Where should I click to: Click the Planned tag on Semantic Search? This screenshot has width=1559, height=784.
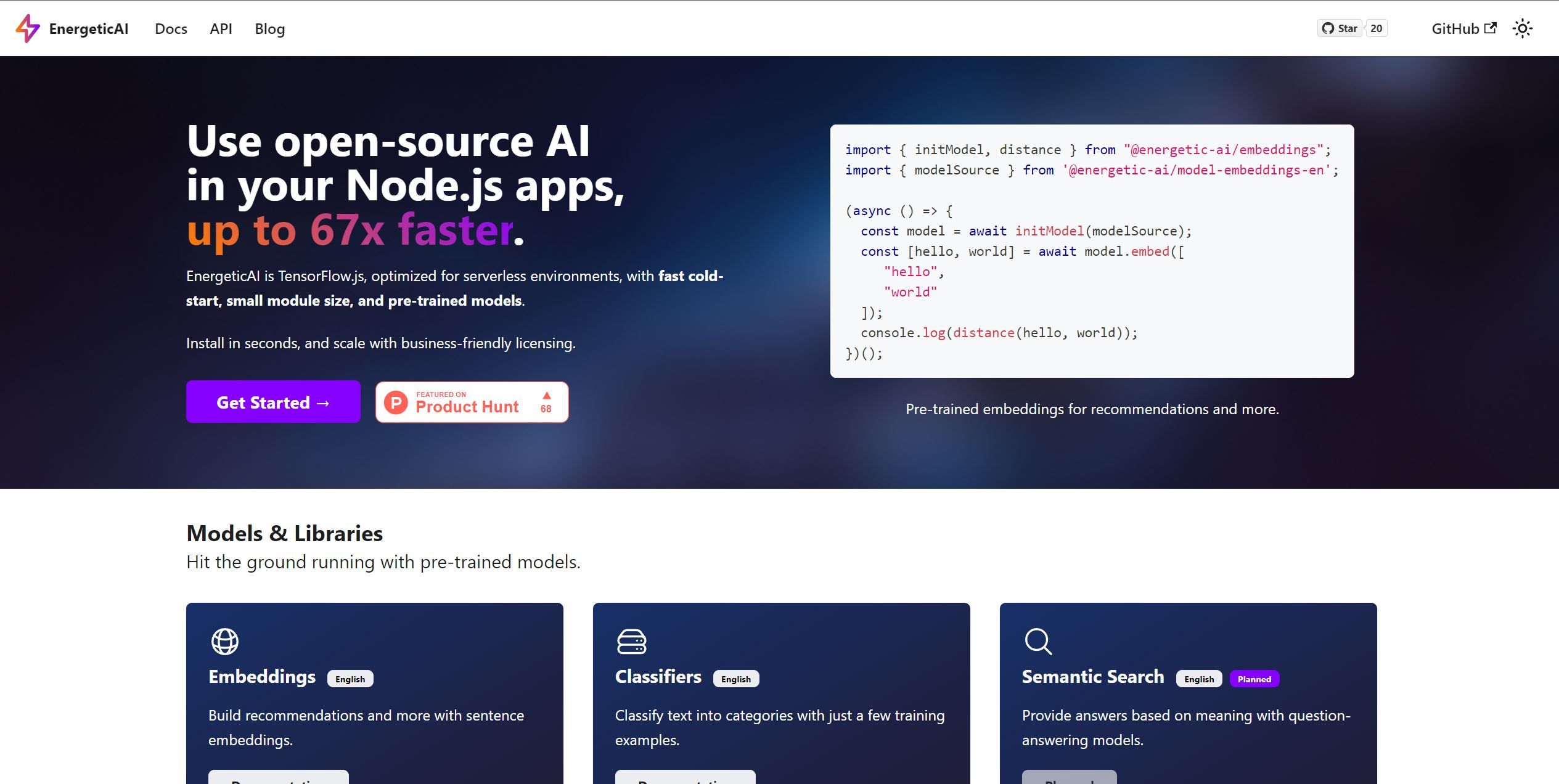pyautogui.click(x=1254, y=679)
